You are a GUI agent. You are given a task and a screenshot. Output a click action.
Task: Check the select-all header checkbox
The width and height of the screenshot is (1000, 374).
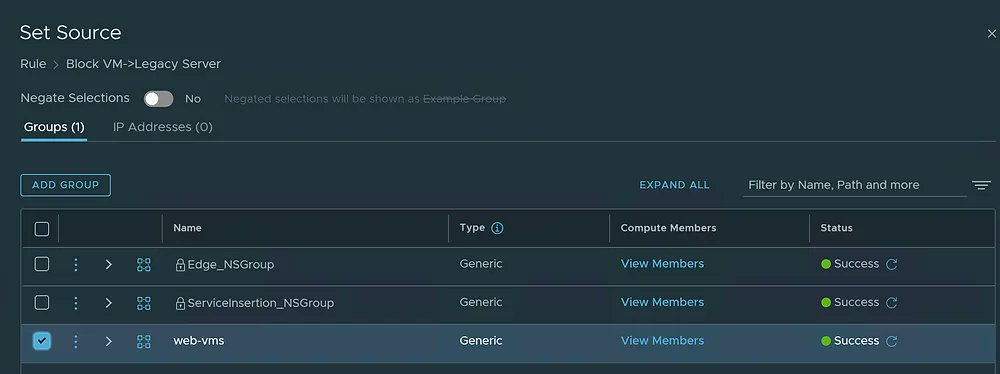point(41,228)
